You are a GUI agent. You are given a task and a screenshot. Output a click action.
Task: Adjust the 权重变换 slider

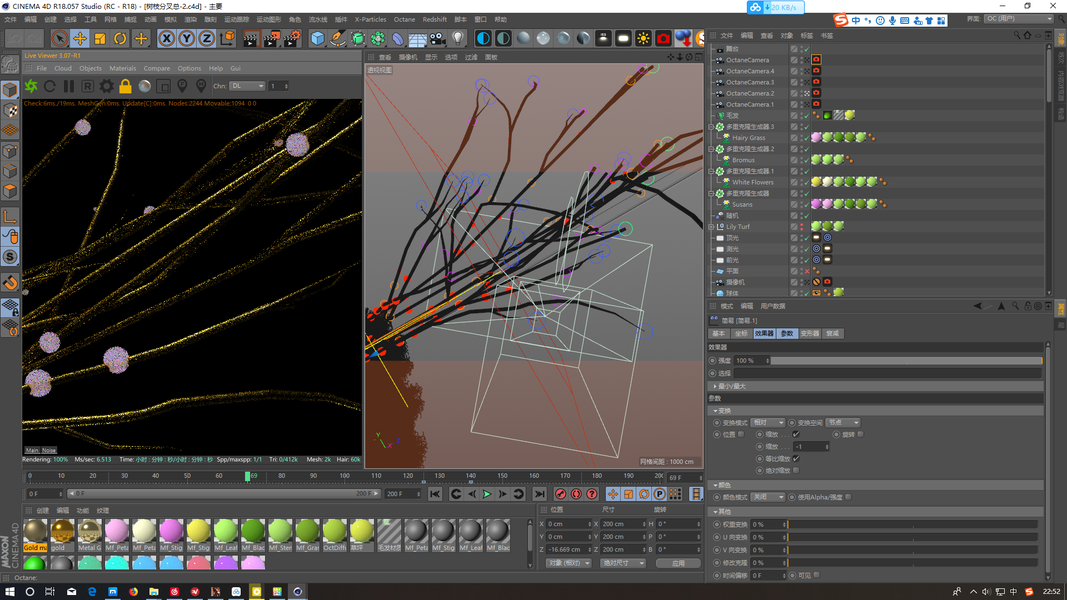pos(912,524)
